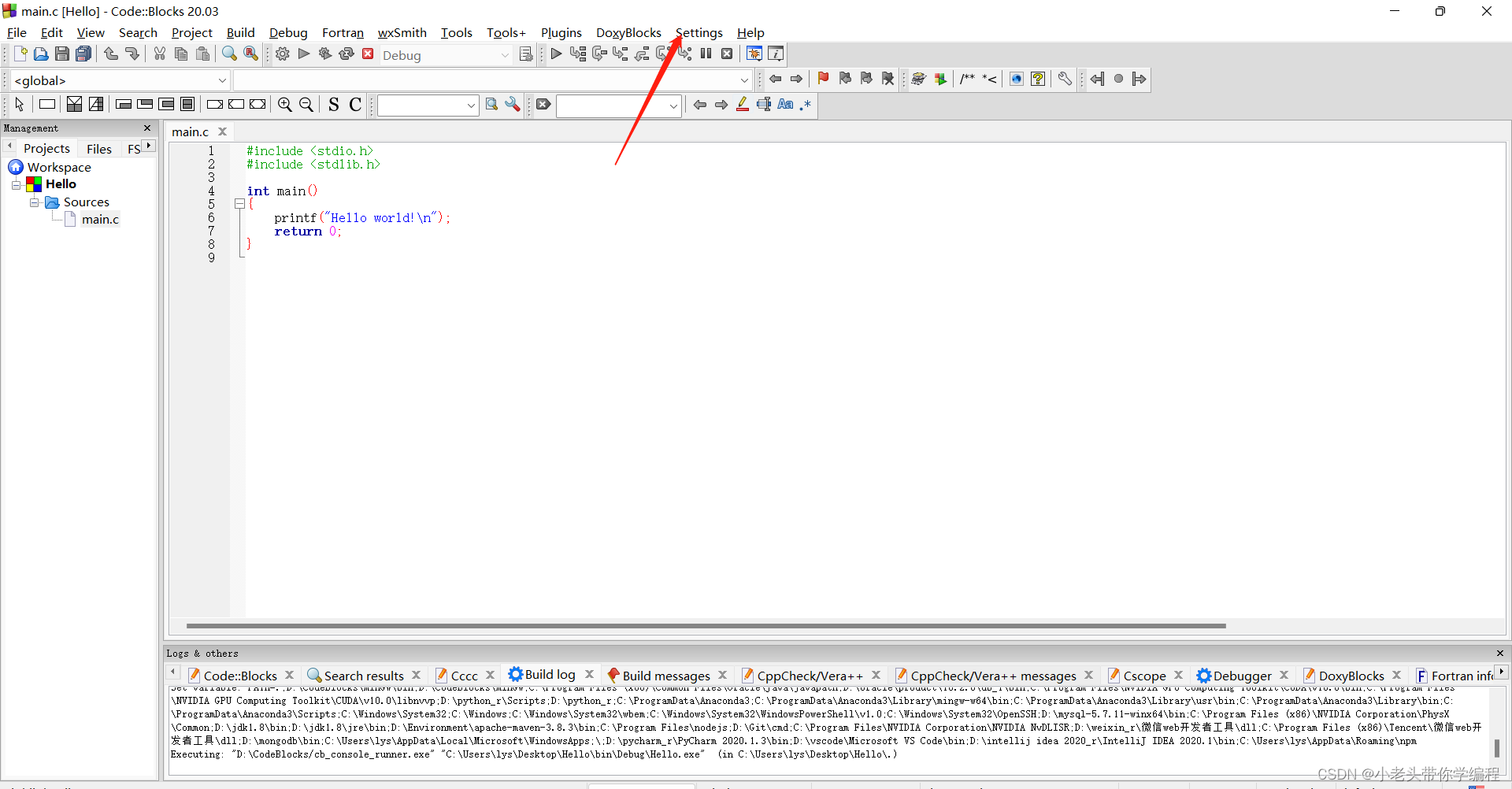Image resolution: width=1512 pixels, height=789 pixels.
Task: Switch to the Files management tab
Action: [x=99, y=149]
